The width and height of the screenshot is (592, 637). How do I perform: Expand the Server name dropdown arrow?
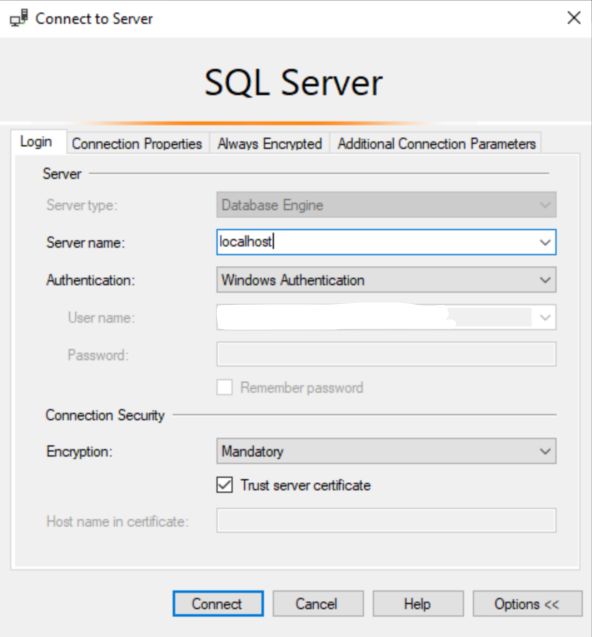[x=545, y=243]
